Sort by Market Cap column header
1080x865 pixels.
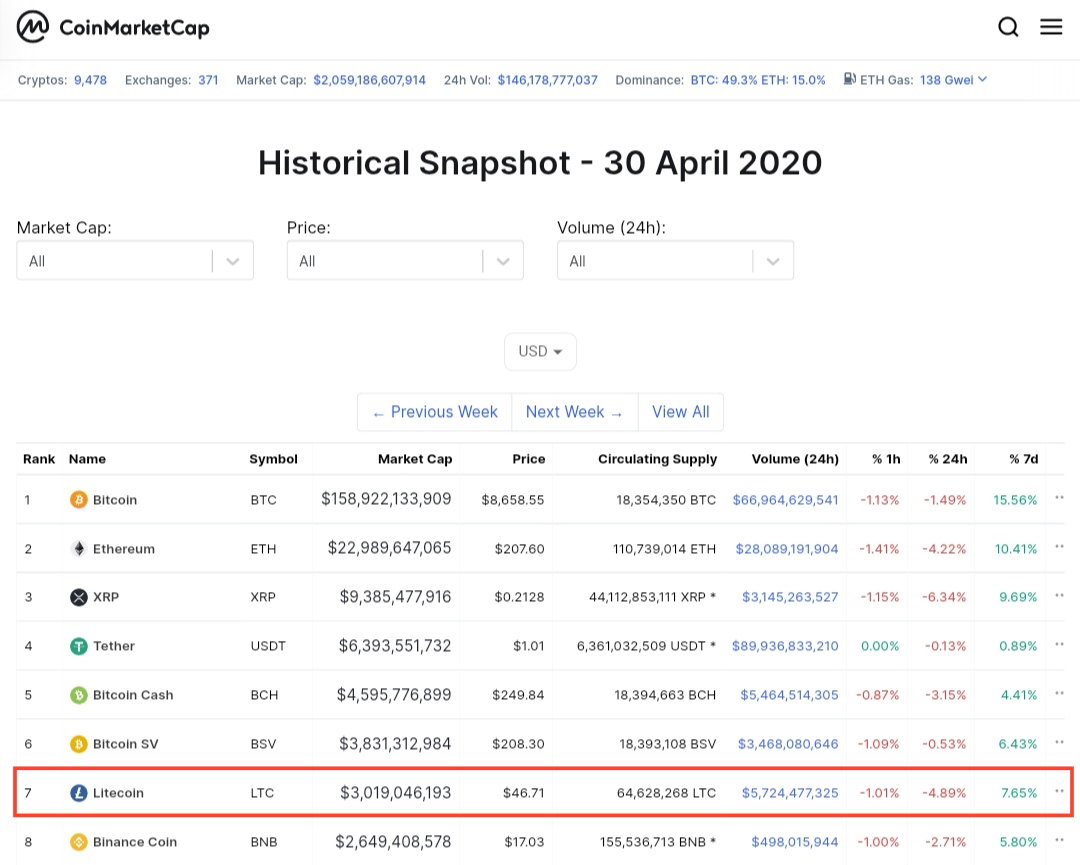click(x=415, y=459)
